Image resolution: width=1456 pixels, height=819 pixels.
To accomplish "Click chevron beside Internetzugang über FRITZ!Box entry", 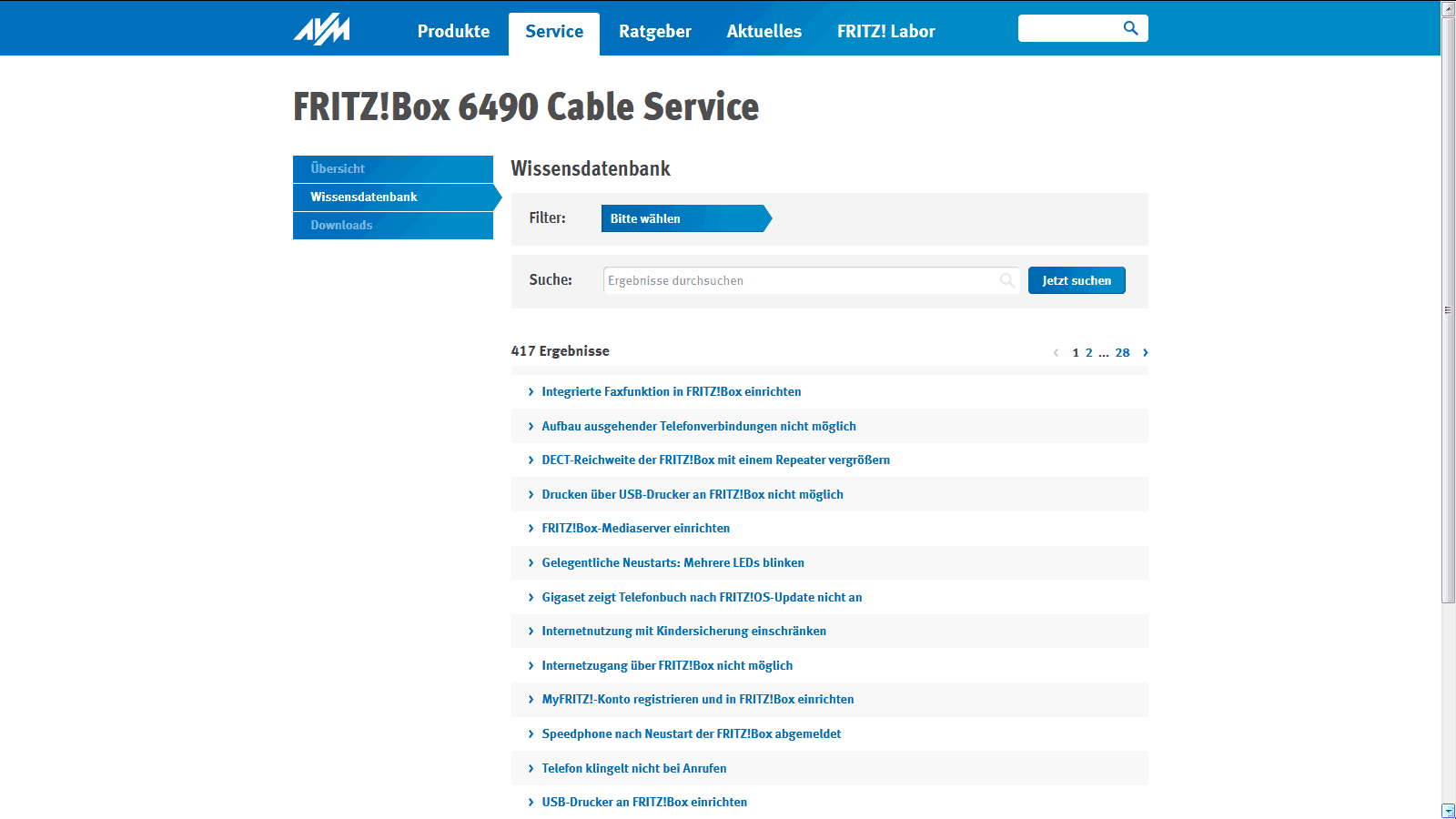I will (x=531, y=666).
